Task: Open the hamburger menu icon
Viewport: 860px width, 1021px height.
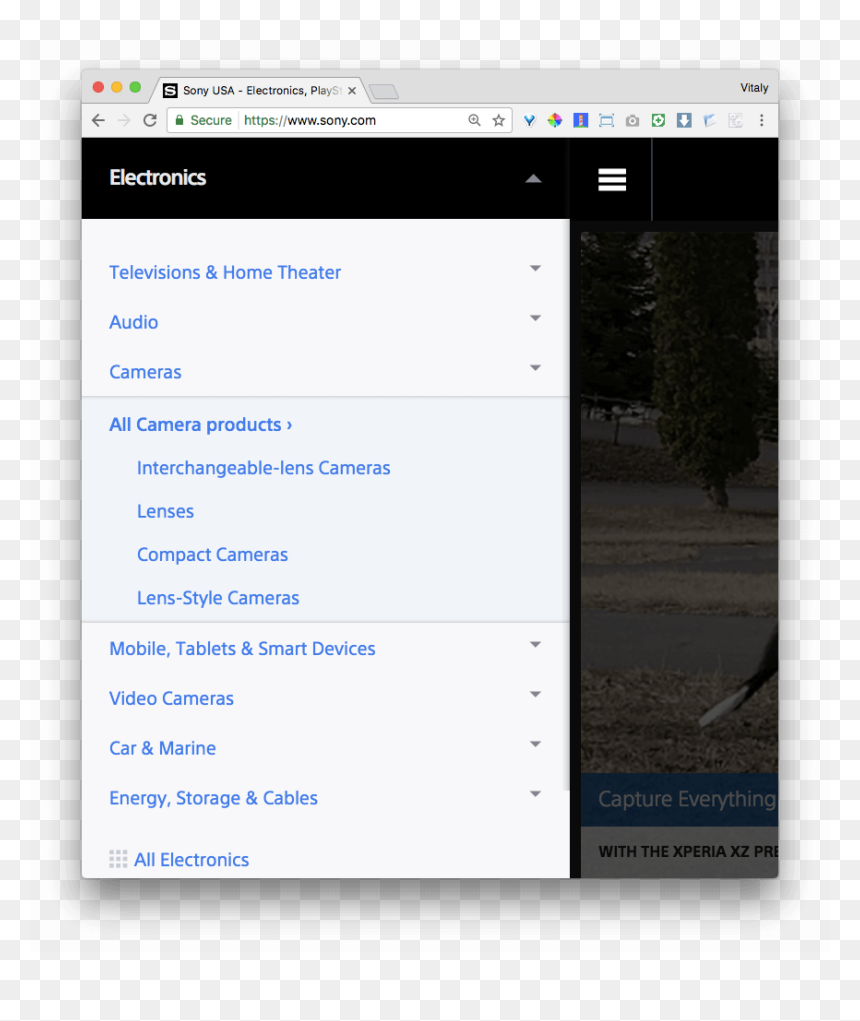Action: pos(612,180)
